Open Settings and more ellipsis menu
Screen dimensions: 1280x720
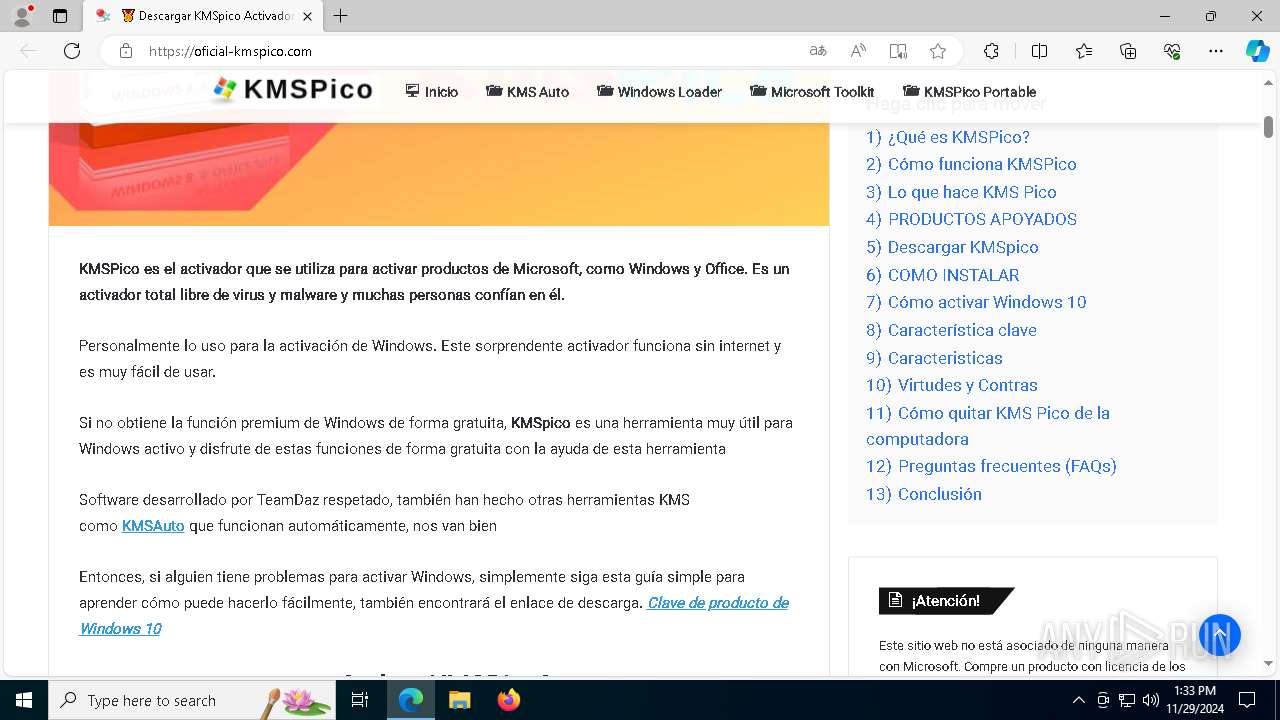tap(1216, 51)
